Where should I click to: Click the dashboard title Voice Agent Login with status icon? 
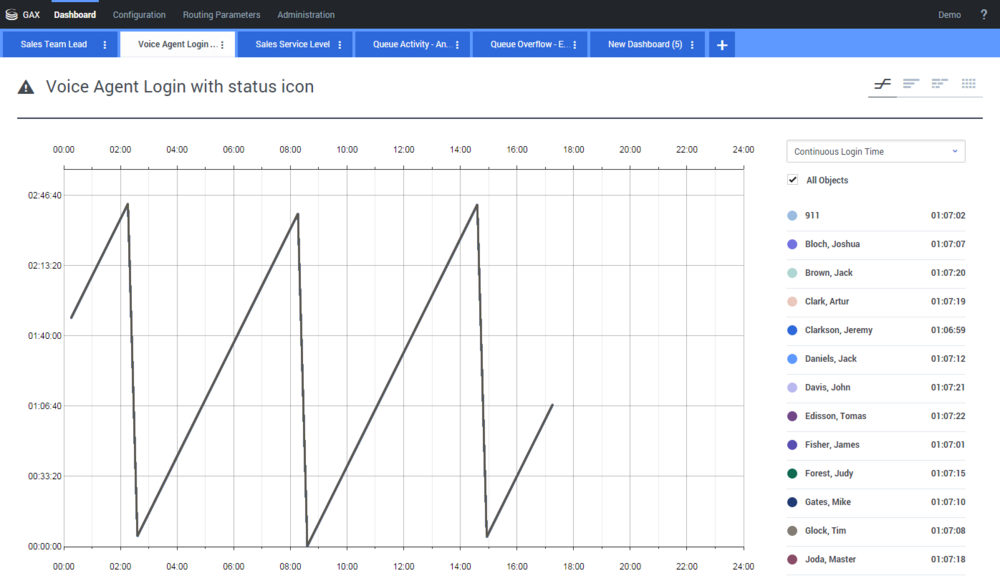pyautogui.click(x=180, y=87)
